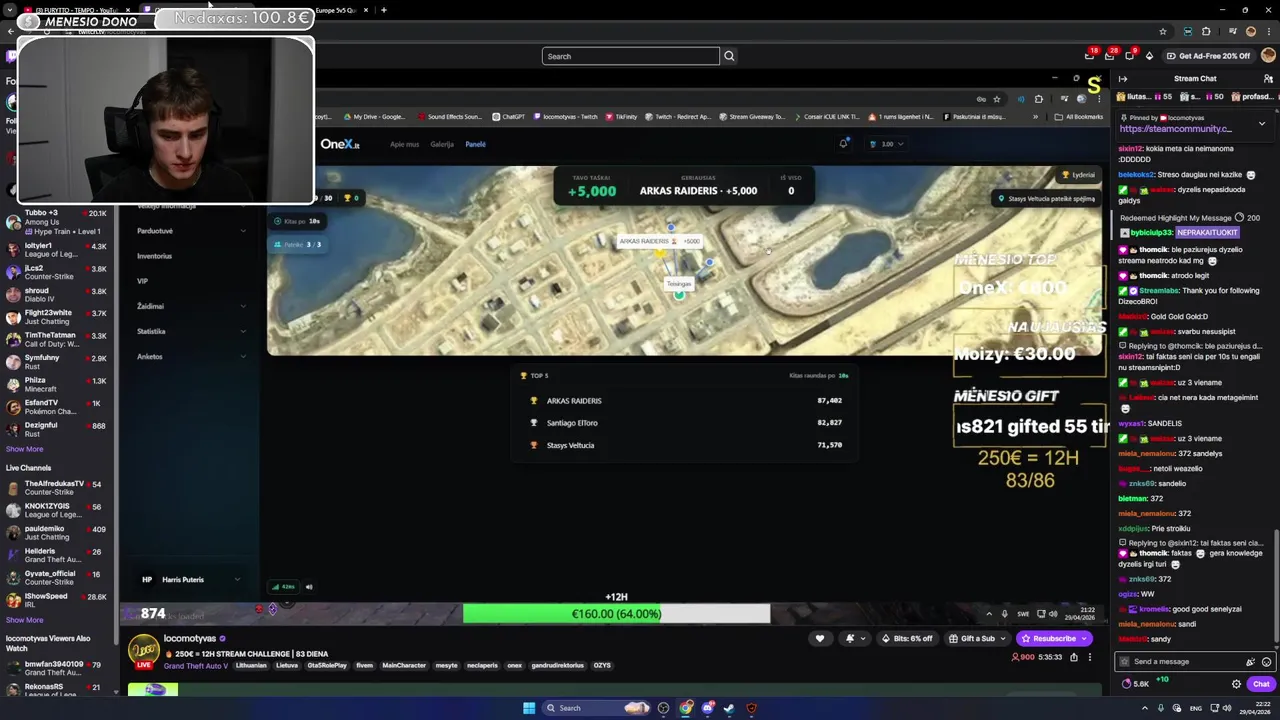Click the OneX.lt logo

[340, 144]
